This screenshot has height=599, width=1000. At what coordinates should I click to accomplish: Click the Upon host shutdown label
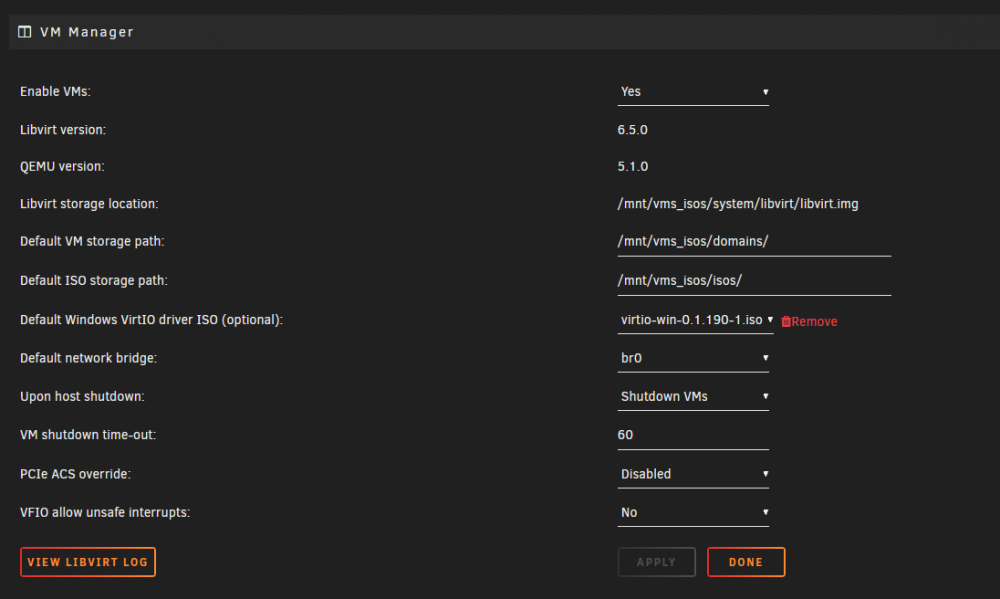pos(82,397)
